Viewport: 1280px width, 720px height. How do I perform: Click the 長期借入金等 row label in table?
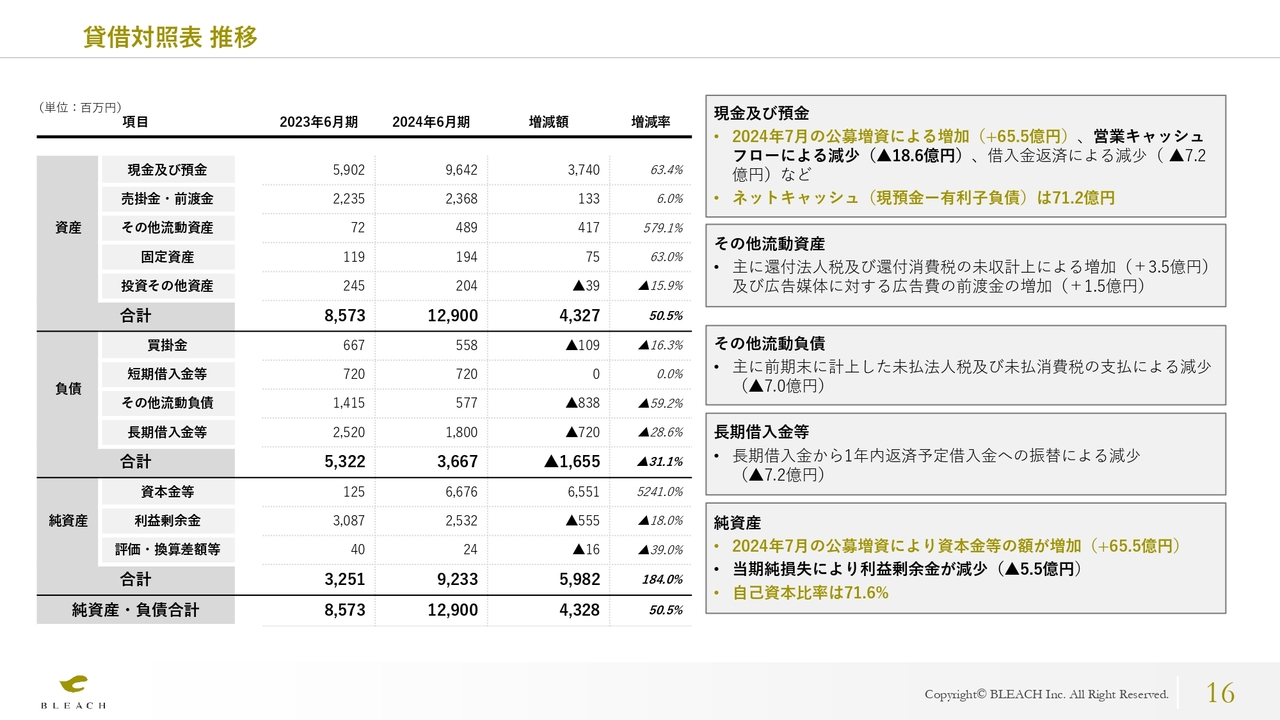(x=167, y=432)
